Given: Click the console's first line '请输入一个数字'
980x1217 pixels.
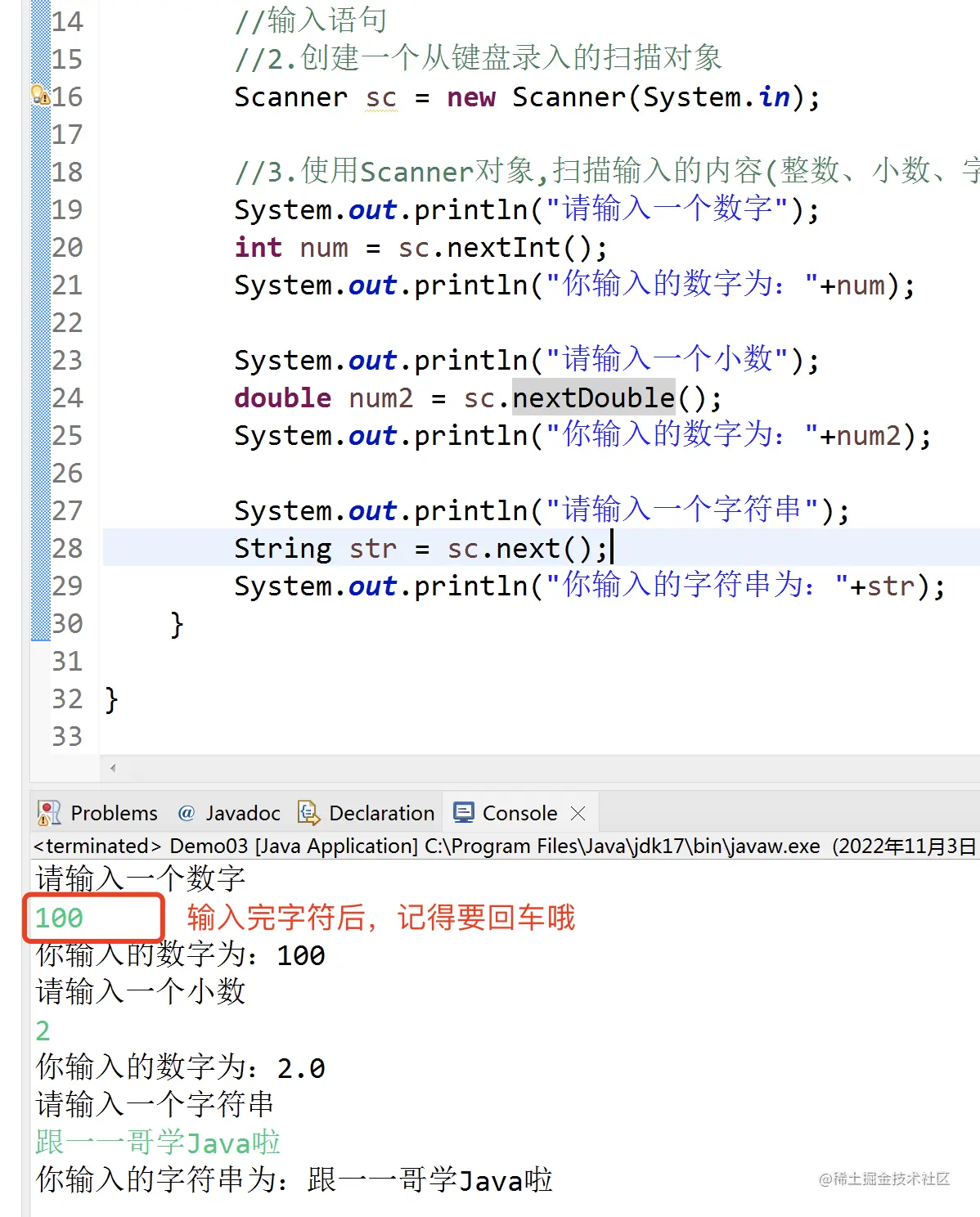Looking at the screenshot, I should [141, 878].
